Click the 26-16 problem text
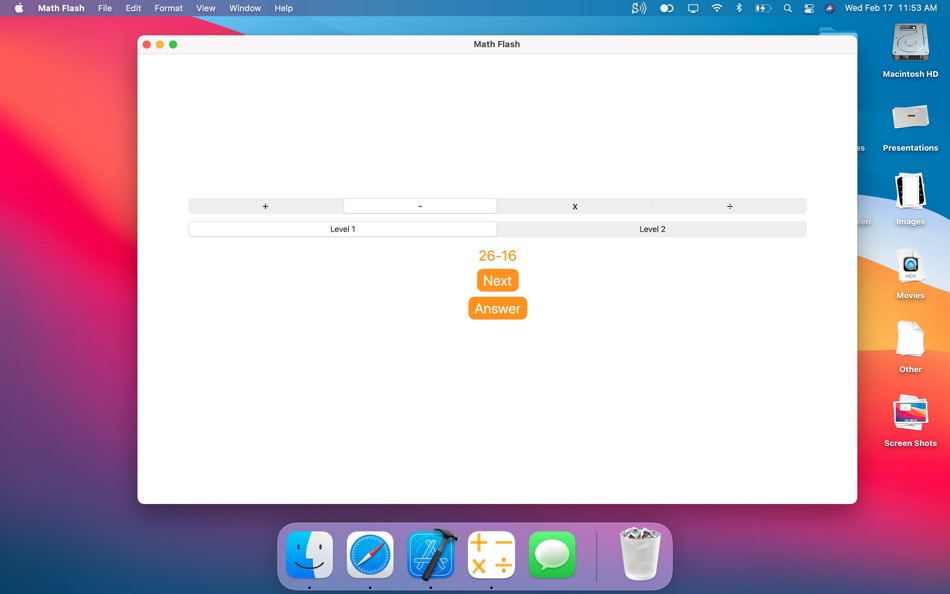 (x=497, y=256)
